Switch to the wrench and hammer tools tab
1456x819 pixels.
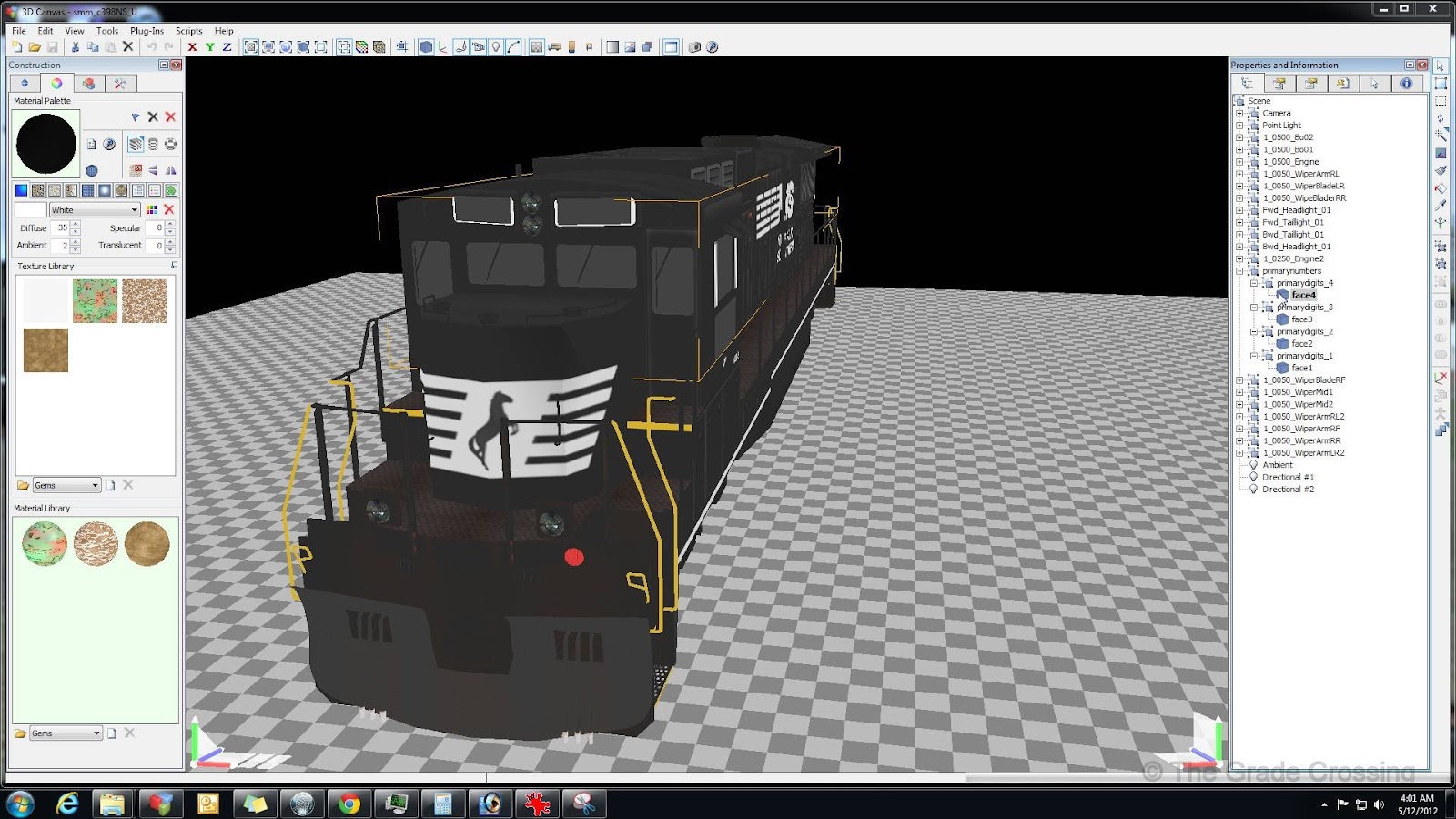pos(120,84)
